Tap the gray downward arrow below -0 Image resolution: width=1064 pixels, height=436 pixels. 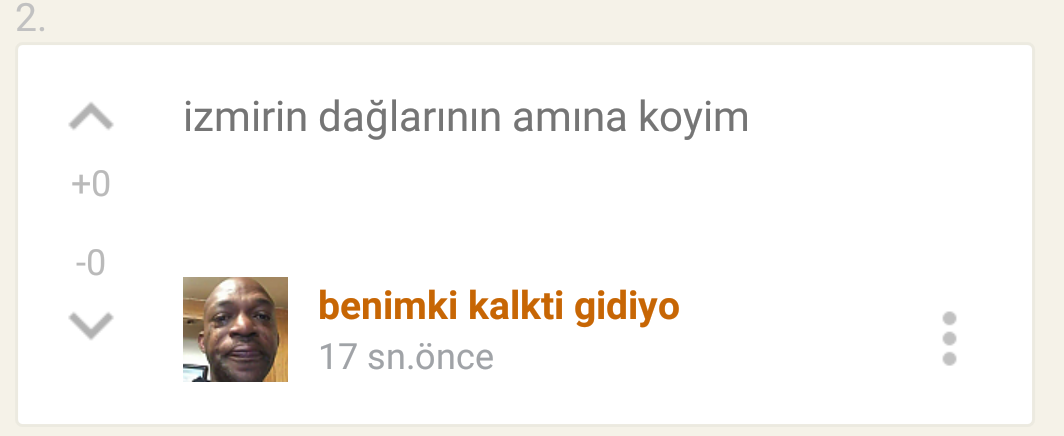91,325
